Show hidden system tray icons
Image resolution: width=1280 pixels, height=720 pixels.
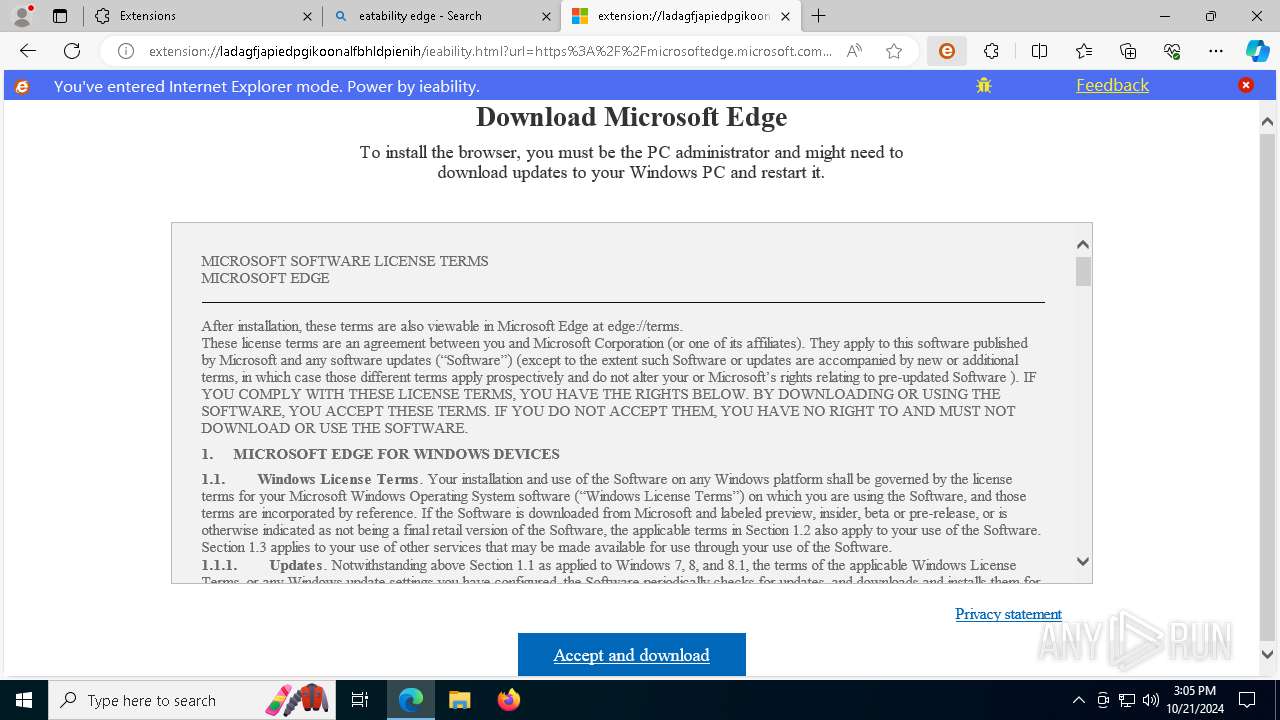[x=1078, y=700]
